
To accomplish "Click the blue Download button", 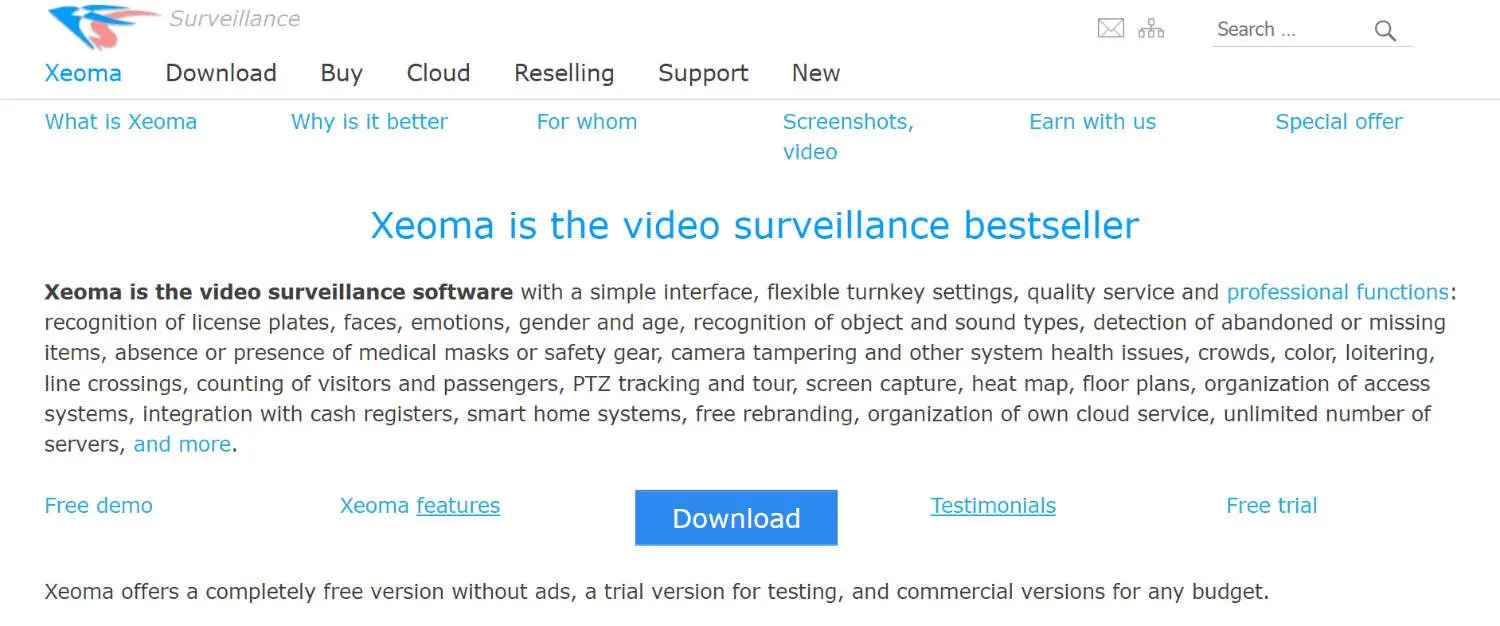I will 736,518.
